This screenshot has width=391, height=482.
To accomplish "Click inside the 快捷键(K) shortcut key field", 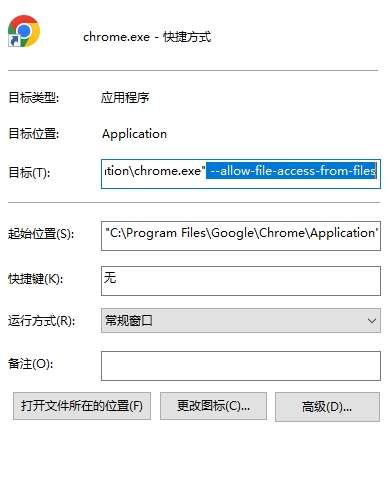I will coord(241,281).
